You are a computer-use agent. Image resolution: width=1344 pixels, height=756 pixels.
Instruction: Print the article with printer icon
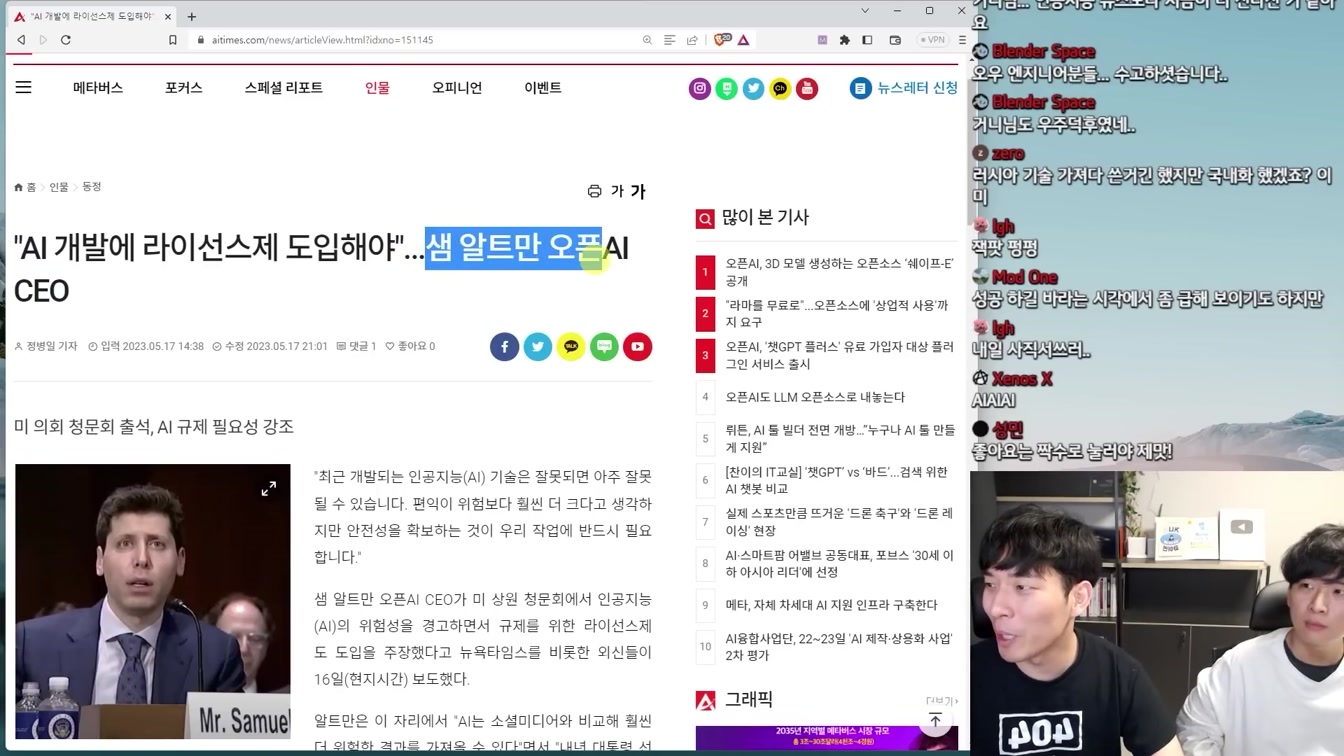coord(595,191)
